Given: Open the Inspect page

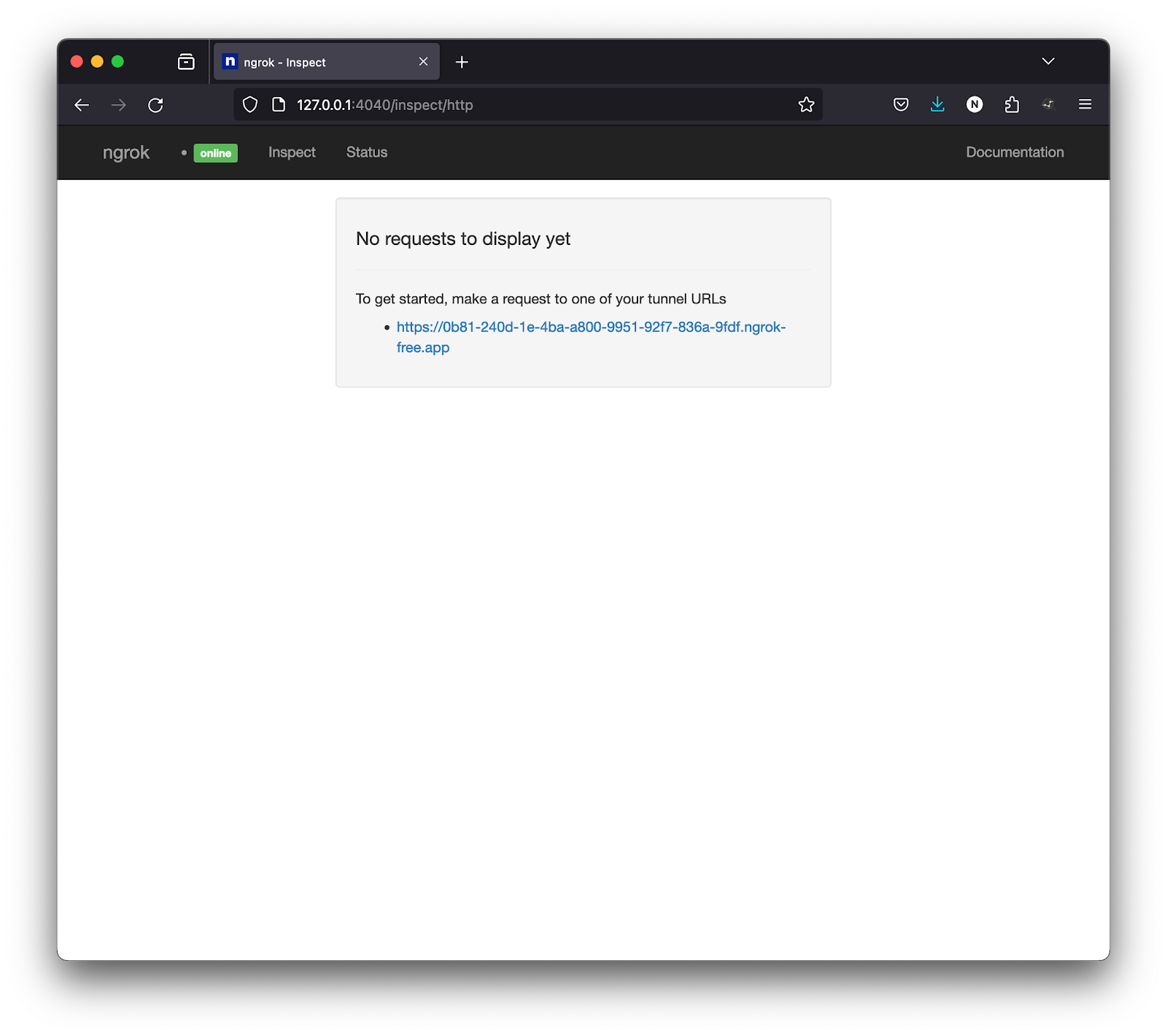Looking at the screenshot, I should (x=292, y=152).
